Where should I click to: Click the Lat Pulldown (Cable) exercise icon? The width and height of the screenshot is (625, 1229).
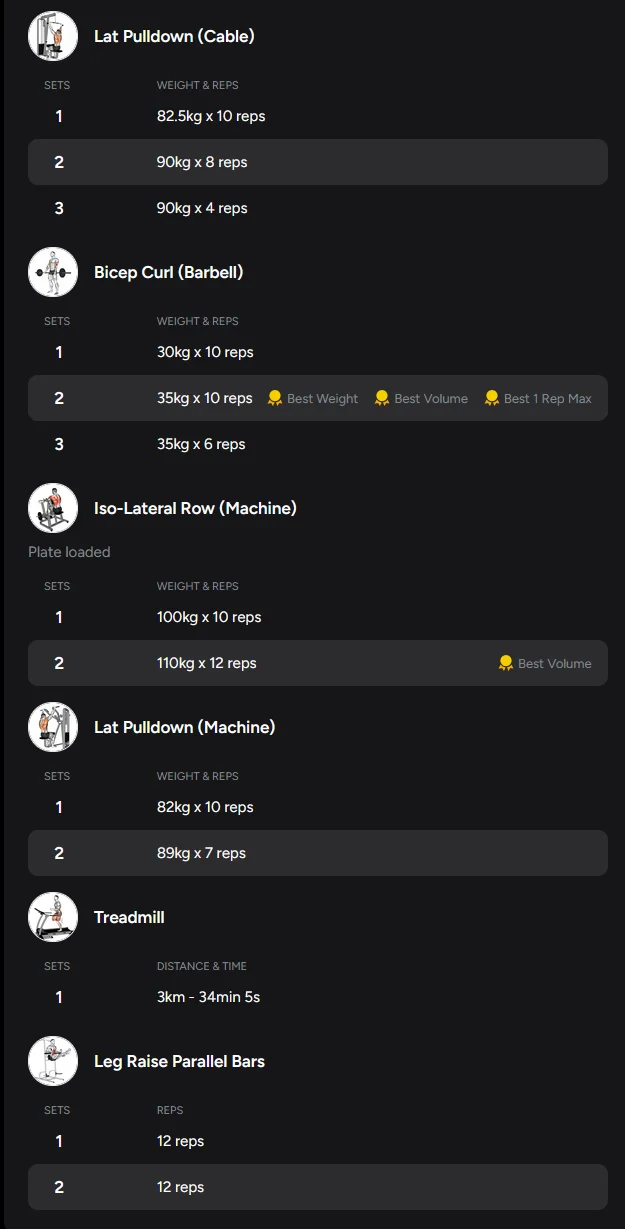click(53, 36)
